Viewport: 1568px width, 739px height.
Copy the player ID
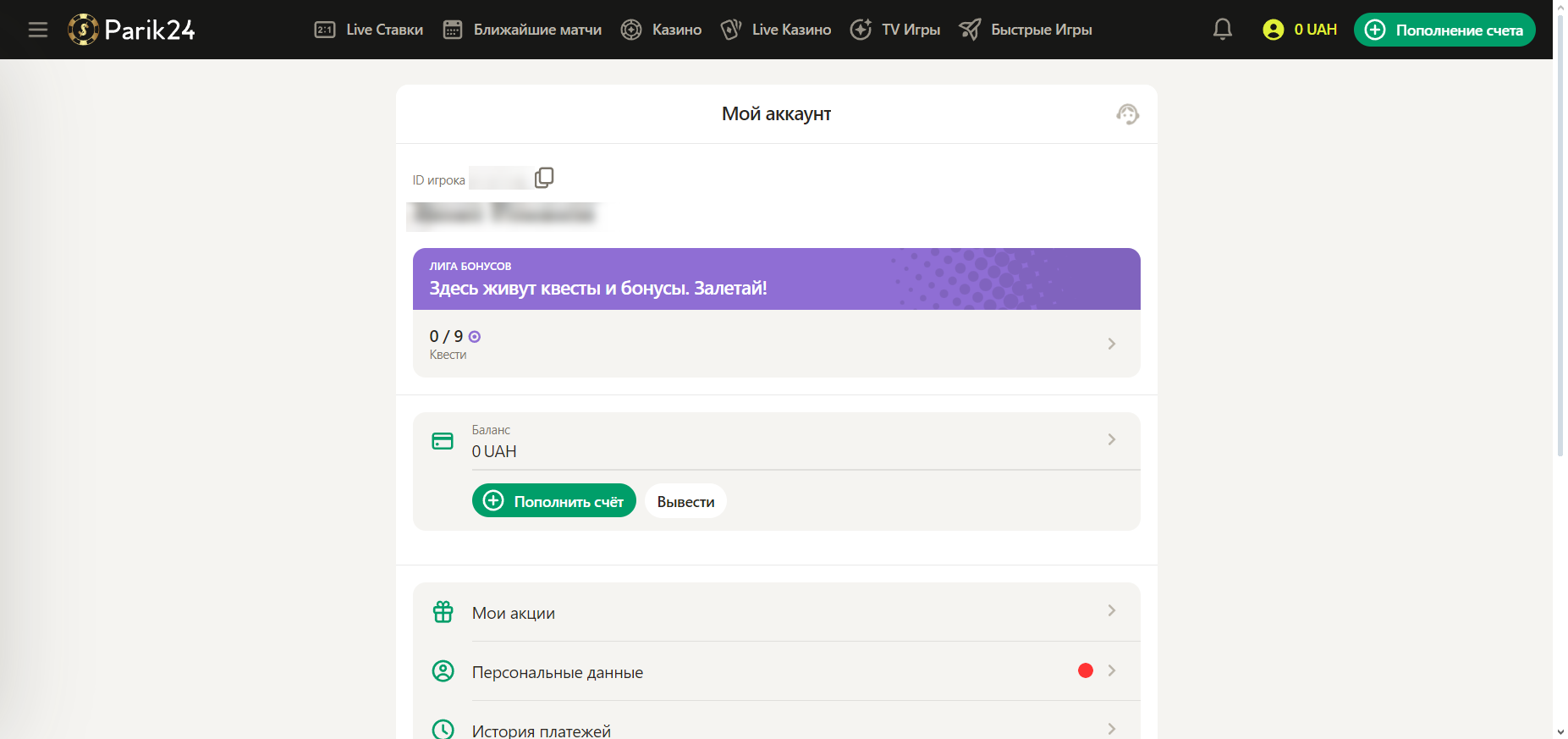tap(544, 178)
